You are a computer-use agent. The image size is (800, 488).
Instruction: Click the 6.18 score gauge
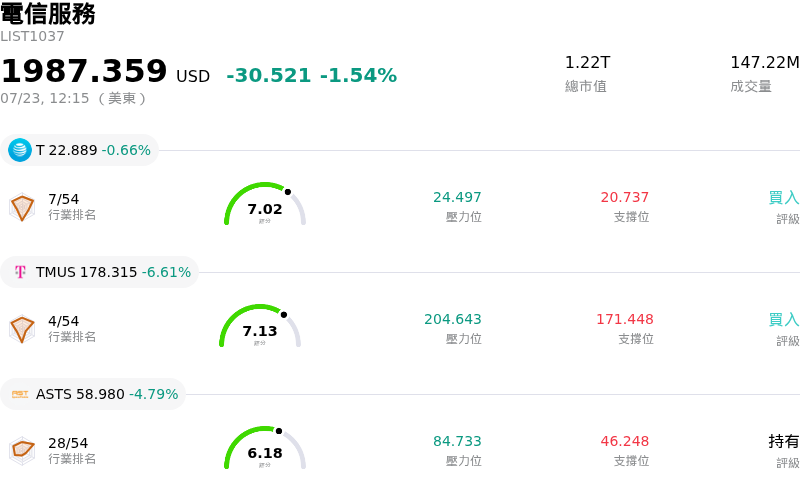[x=265, y=448]
